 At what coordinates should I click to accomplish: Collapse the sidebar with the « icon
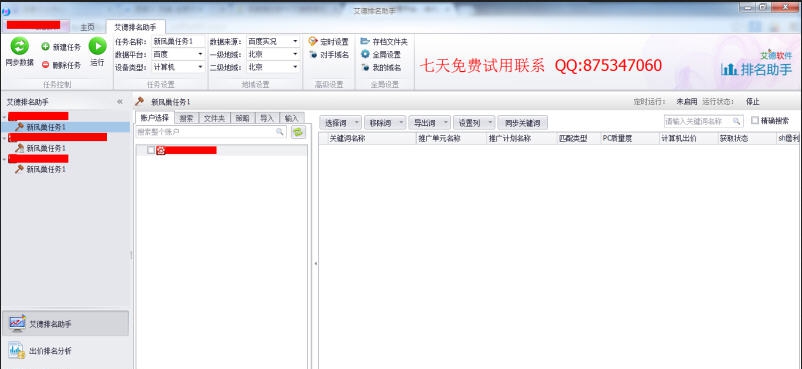120,102
